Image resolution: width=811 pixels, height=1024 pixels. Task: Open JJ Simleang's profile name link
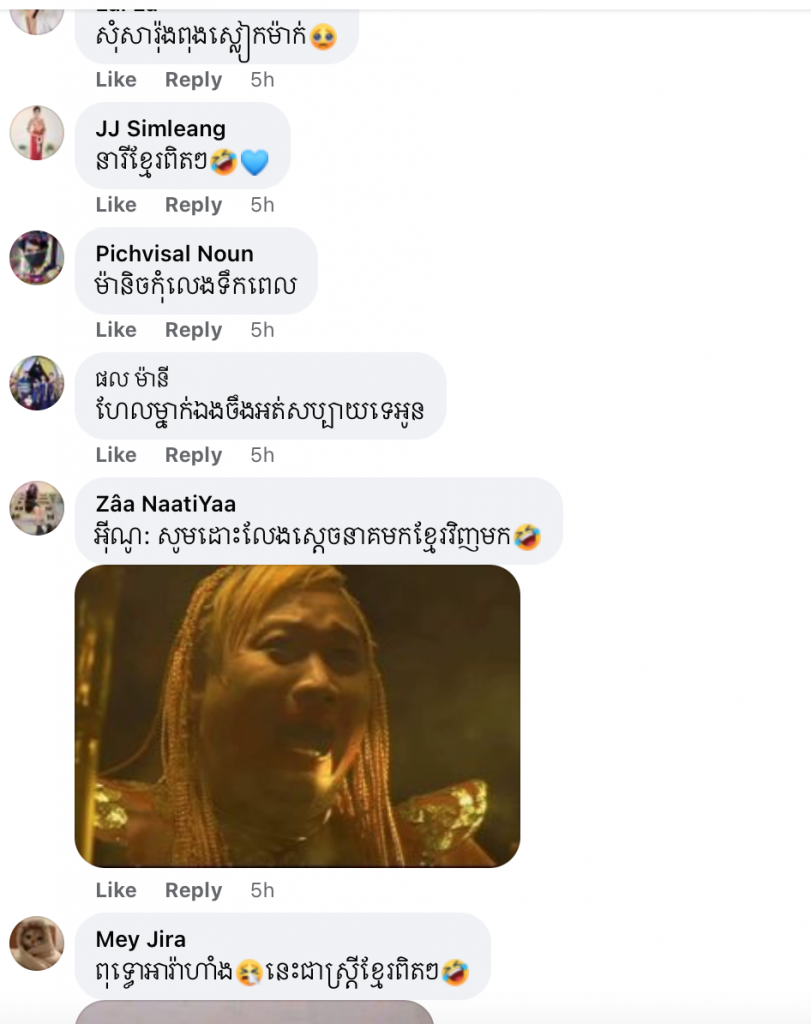click(x=160, y=129)
